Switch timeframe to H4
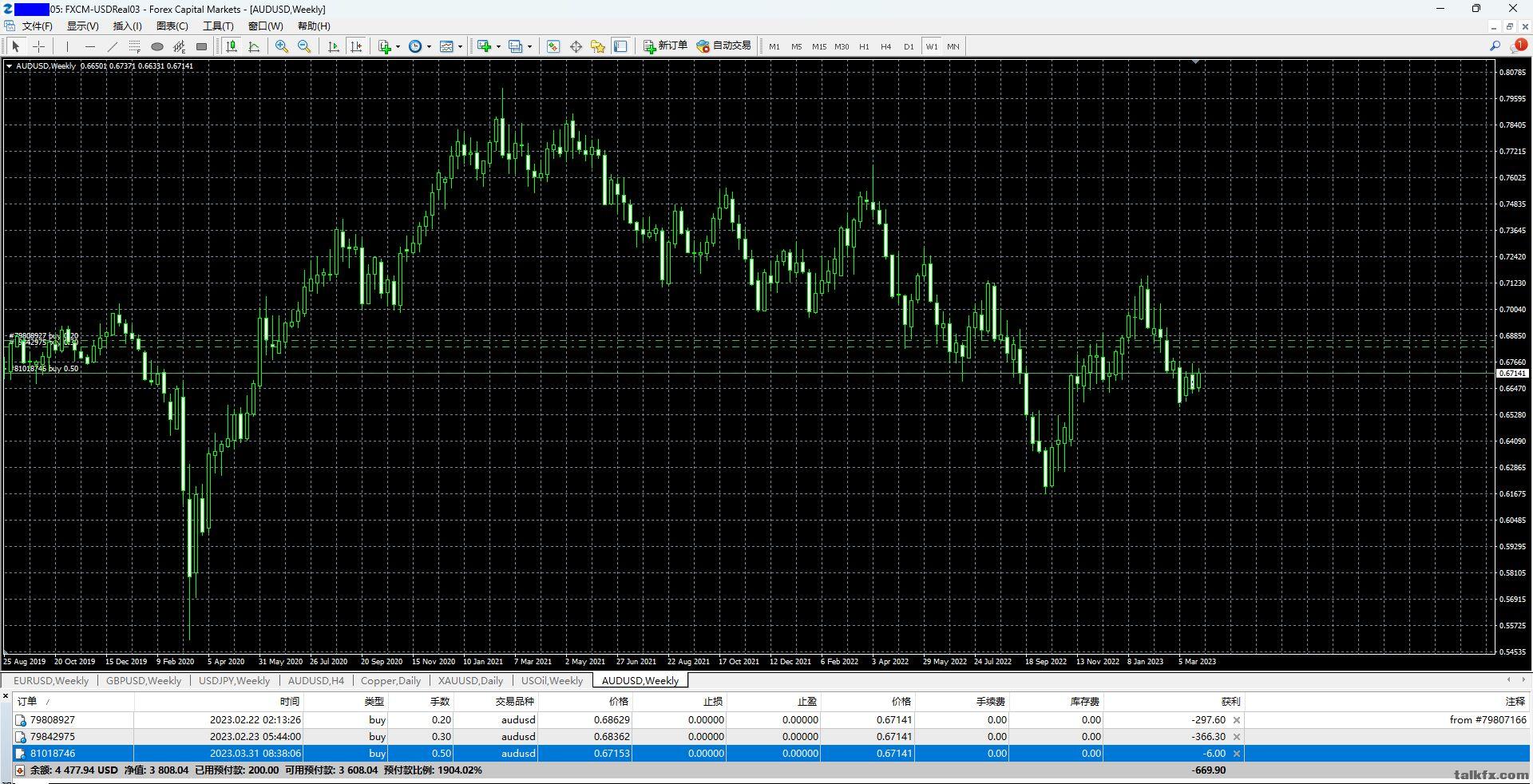Image resolution: width=1533 pixels, height=784 pixels. [886, 46]
